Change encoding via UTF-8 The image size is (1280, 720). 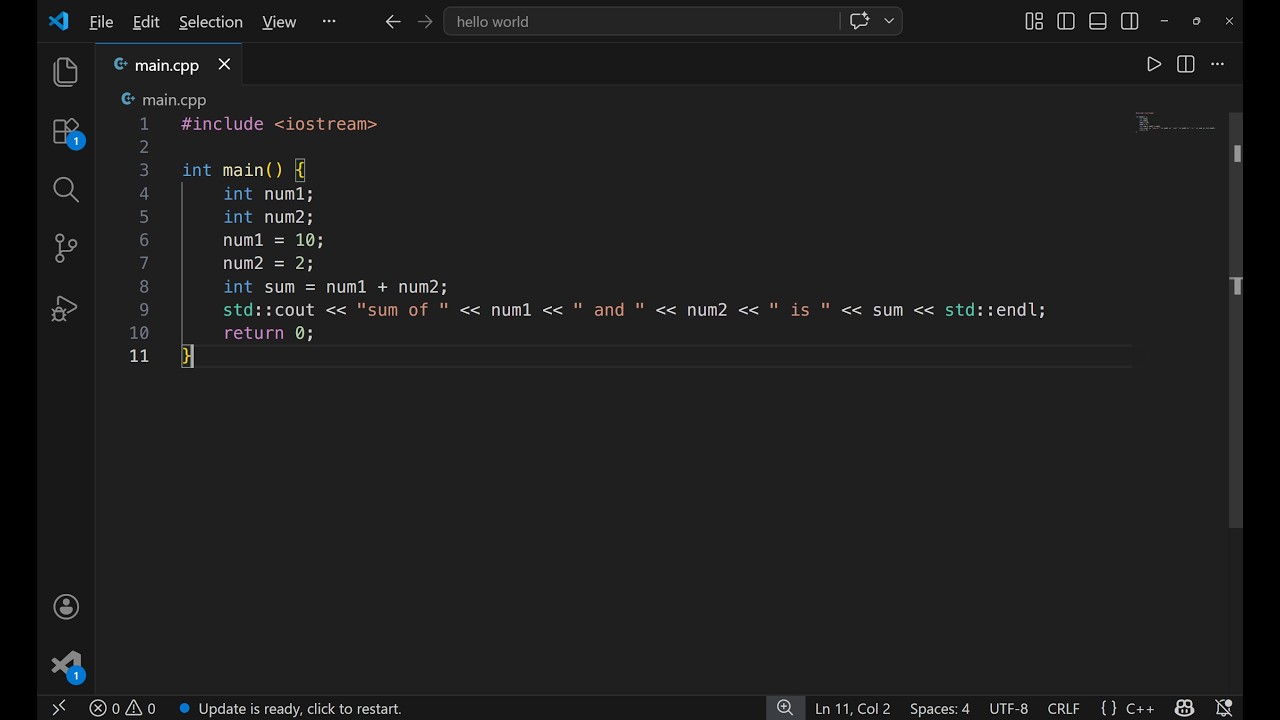point(1008,708)
